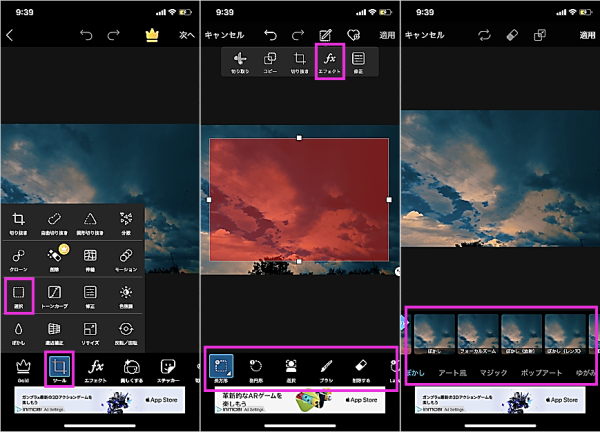Open the Tools (ツール) tab in the bottom bar
Viewport: 600px width, 432px height.
[x=59, y=369]
